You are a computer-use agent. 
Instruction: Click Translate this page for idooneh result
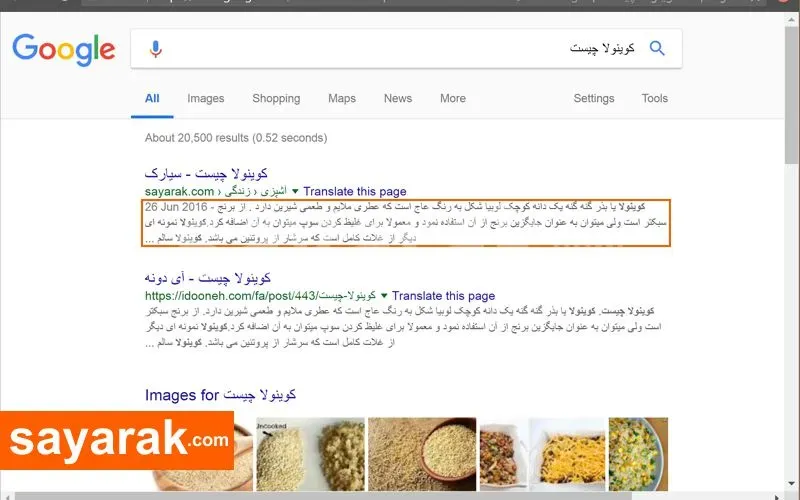click(443, 295)
